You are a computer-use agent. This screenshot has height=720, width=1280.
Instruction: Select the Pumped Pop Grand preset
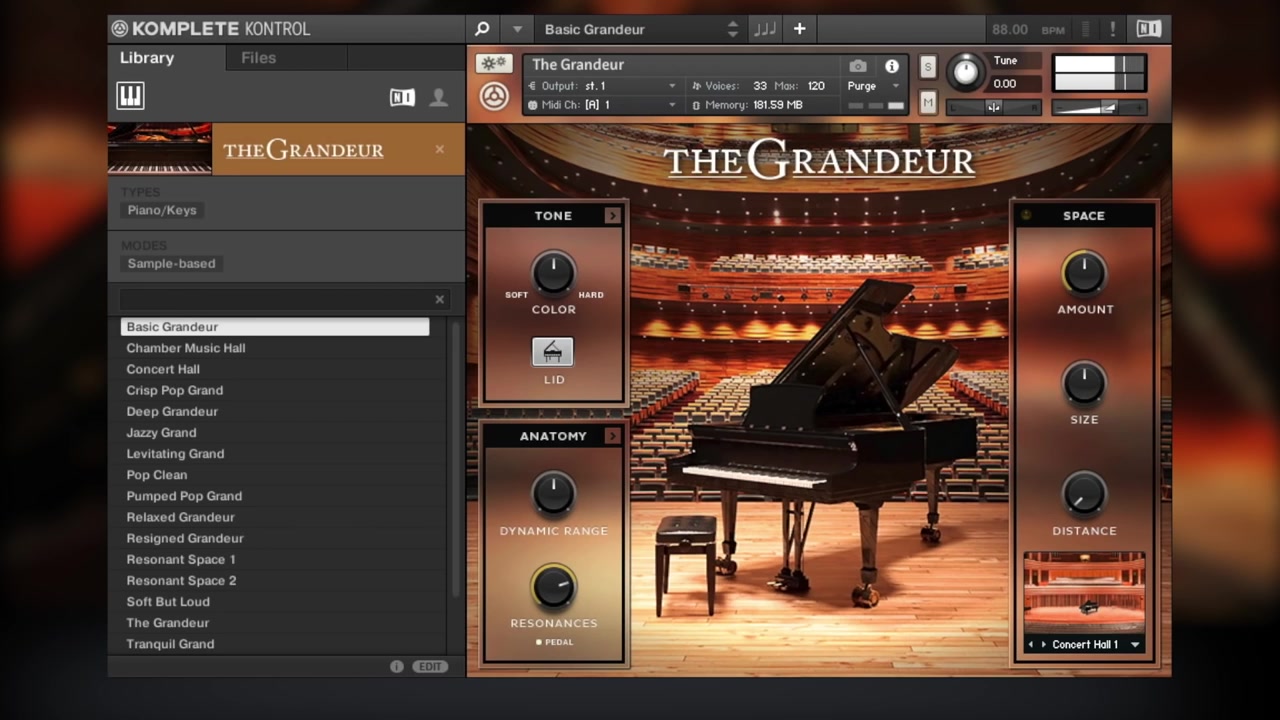(x=275, y=496)
